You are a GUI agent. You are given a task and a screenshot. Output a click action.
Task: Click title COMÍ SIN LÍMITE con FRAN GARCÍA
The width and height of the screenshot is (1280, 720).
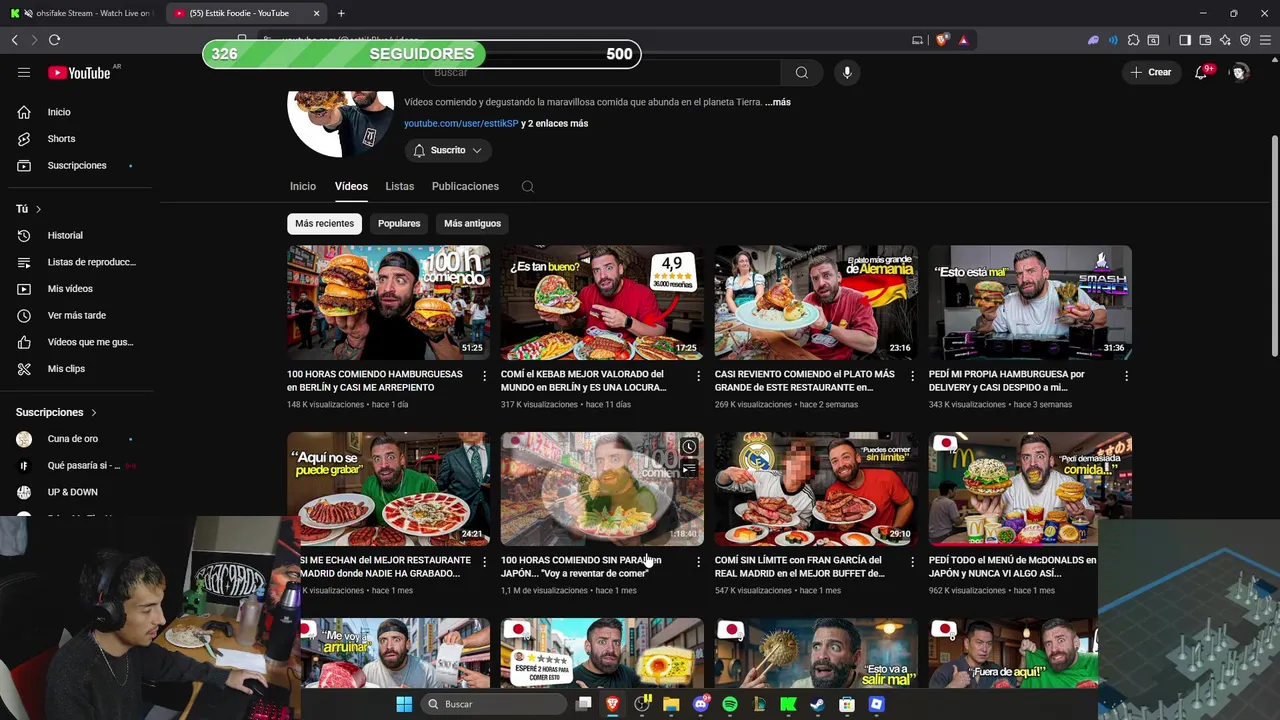click(800, 567)
